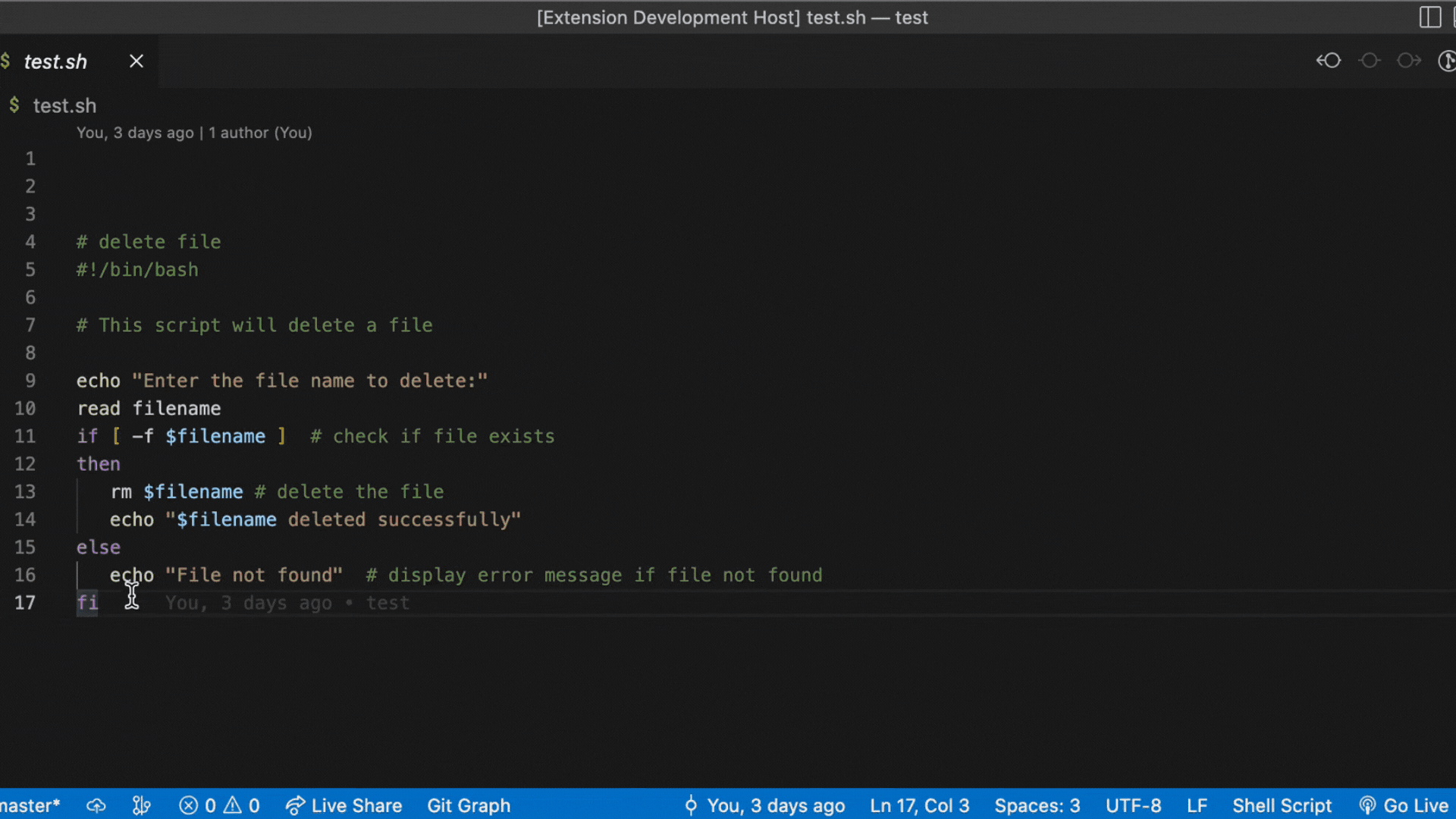Change language mode from Shell Script
Viewport: 1456px width, 819px height.
click(x=1282, y=805)
